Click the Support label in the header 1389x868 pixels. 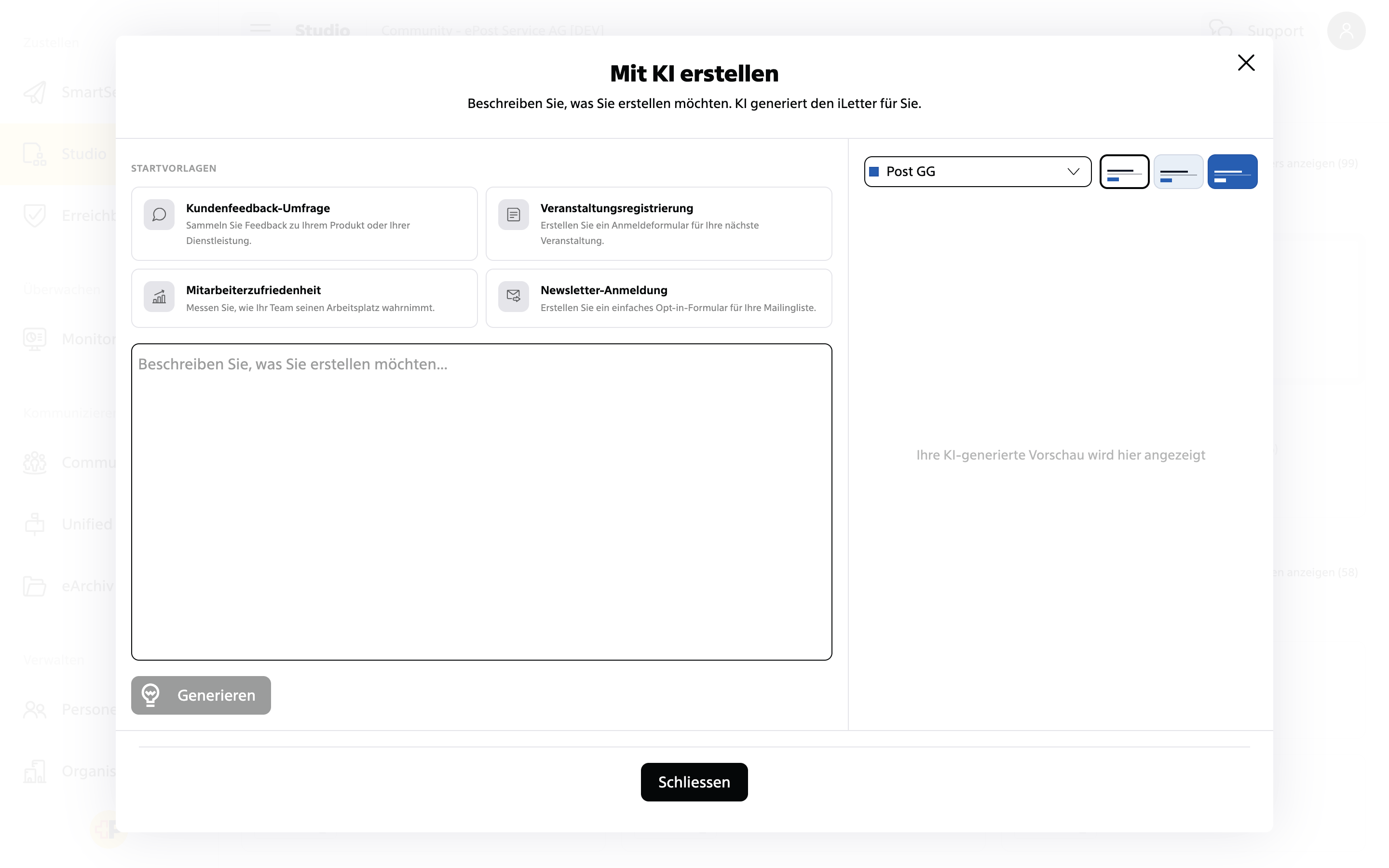(1275, 31)
